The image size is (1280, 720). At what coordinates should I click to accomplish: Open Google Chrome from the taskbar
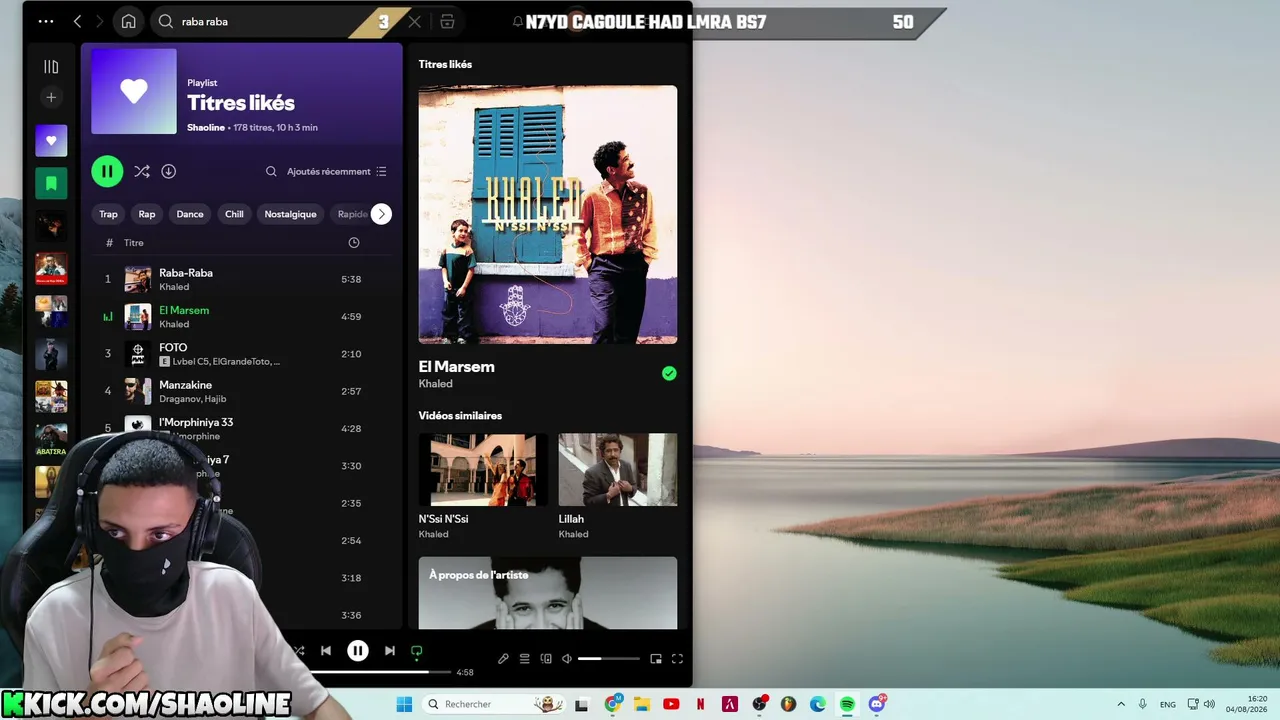613,704
